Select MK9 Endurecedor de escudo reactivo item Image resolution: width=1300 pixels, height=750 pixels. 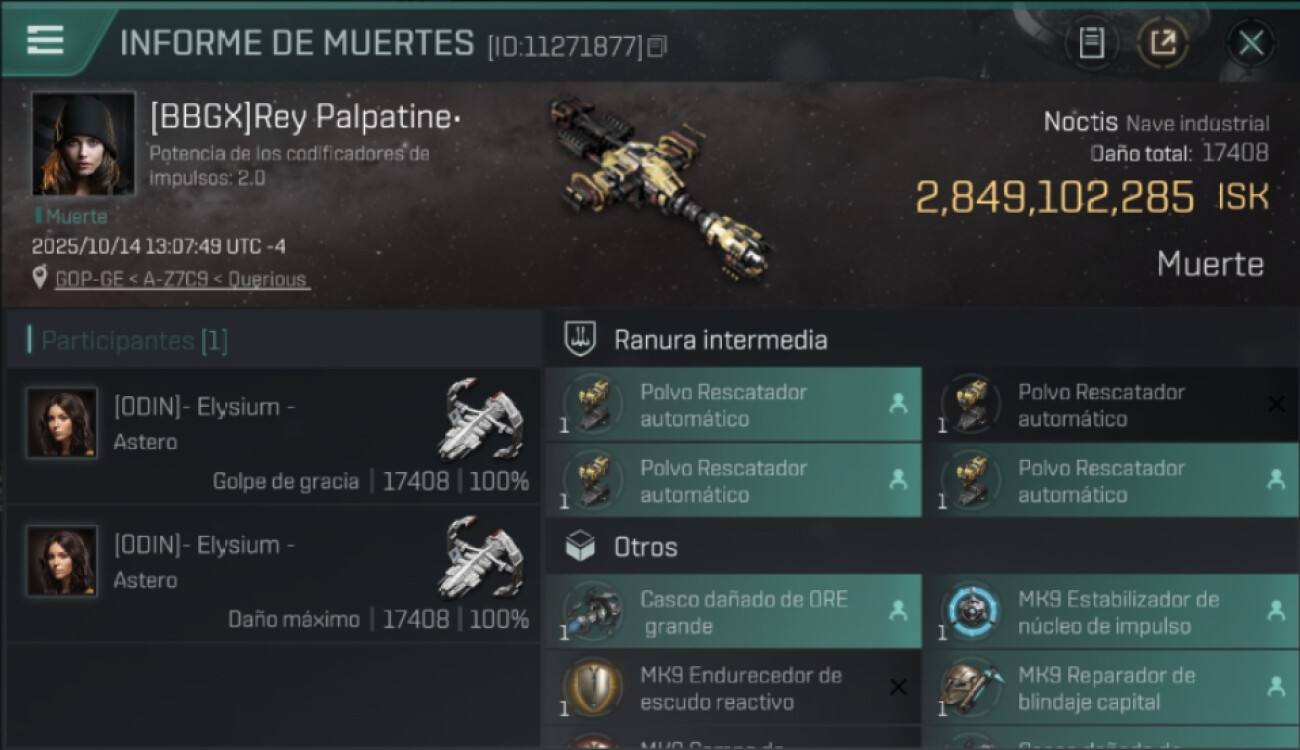[733, 688]
